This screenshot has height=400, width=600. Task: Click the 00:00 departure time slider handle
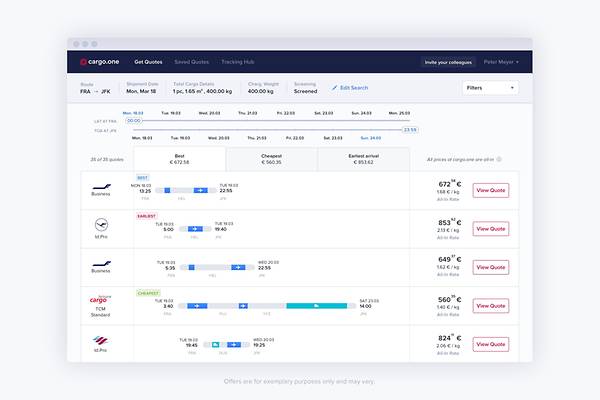[133, 121]
